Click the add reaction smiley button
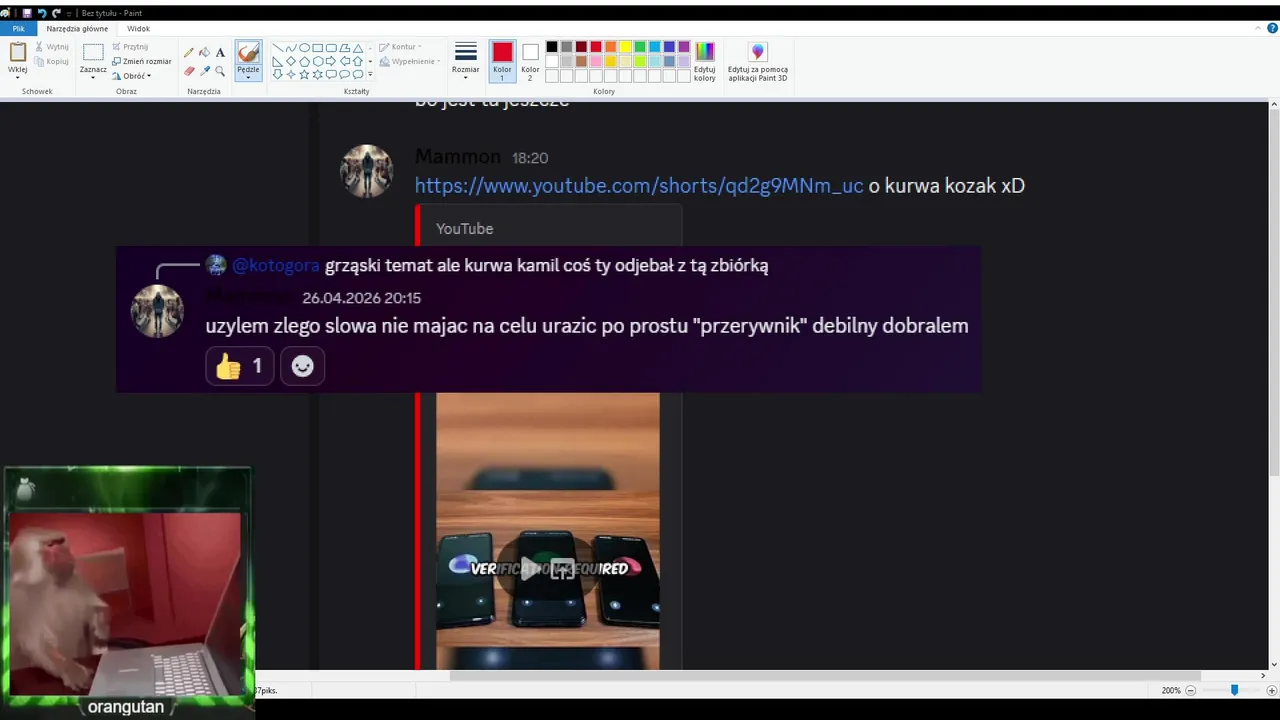The width and height of the screenshot is (1280, 720). click(302, 366)
